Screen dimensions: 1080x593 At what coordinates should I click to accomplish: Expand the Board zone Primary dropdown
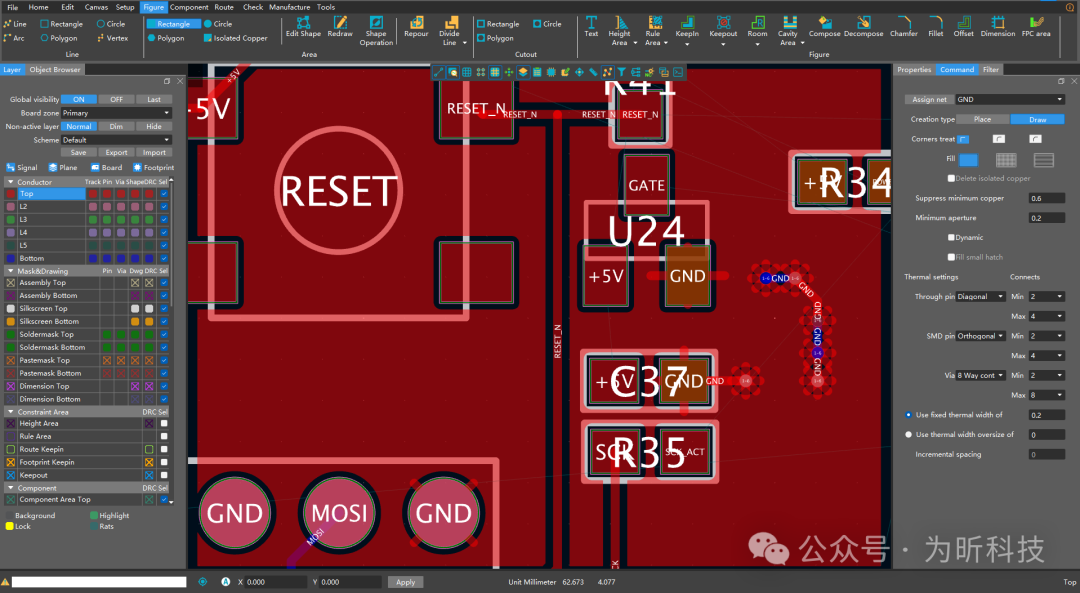pyautogui.click(x=116, y=113)
